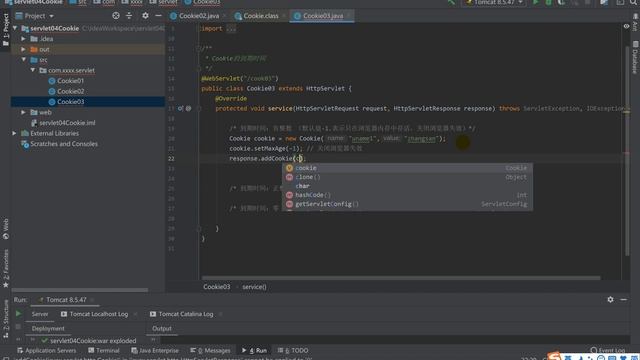Screen dimensions: 640x360
Task: Click the Collapse All icon in the Project panel
Action: click(x=129, y=16)
